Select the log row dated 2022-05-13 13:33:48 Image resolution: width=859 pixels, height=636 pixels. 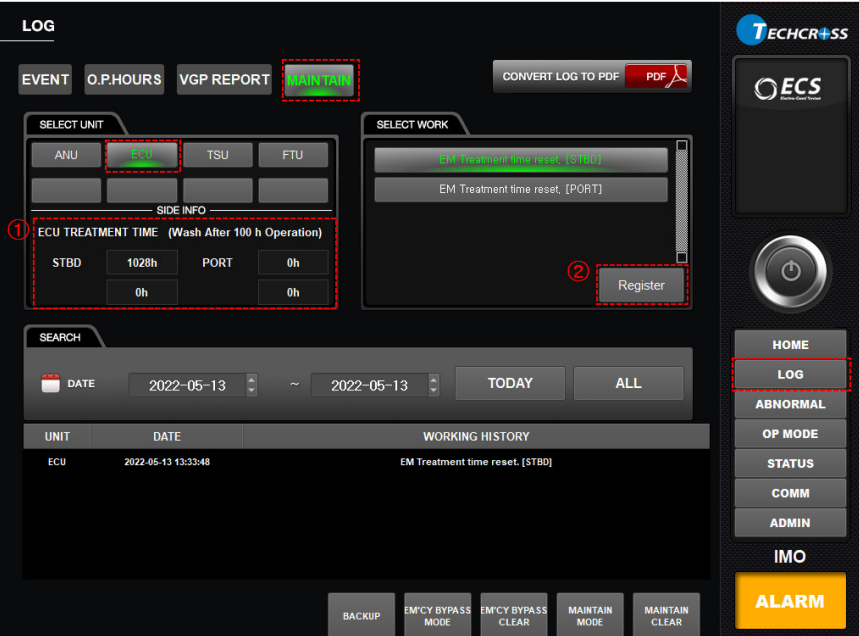coord(366,462)
